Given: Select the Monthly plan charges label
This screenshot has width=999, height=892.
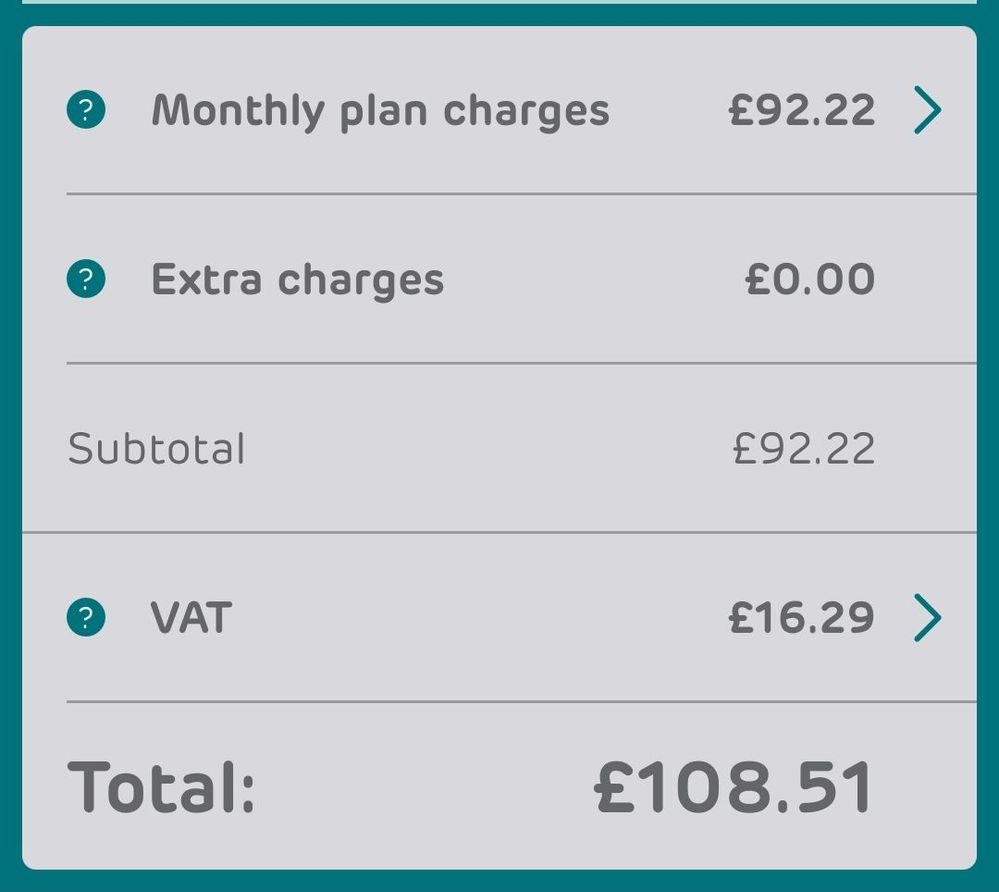Looking at the screenshot, I should coord(380,110).
